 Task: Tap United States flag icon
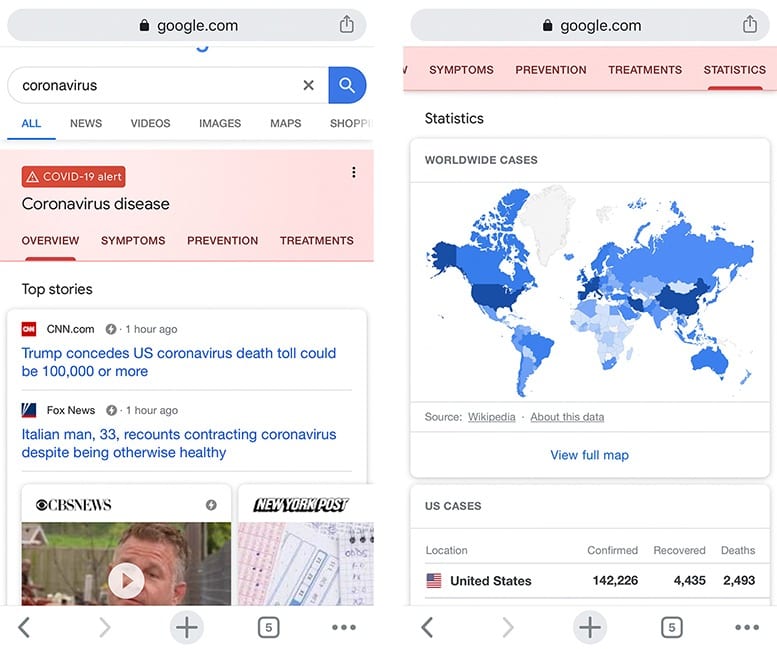(434, 580)
